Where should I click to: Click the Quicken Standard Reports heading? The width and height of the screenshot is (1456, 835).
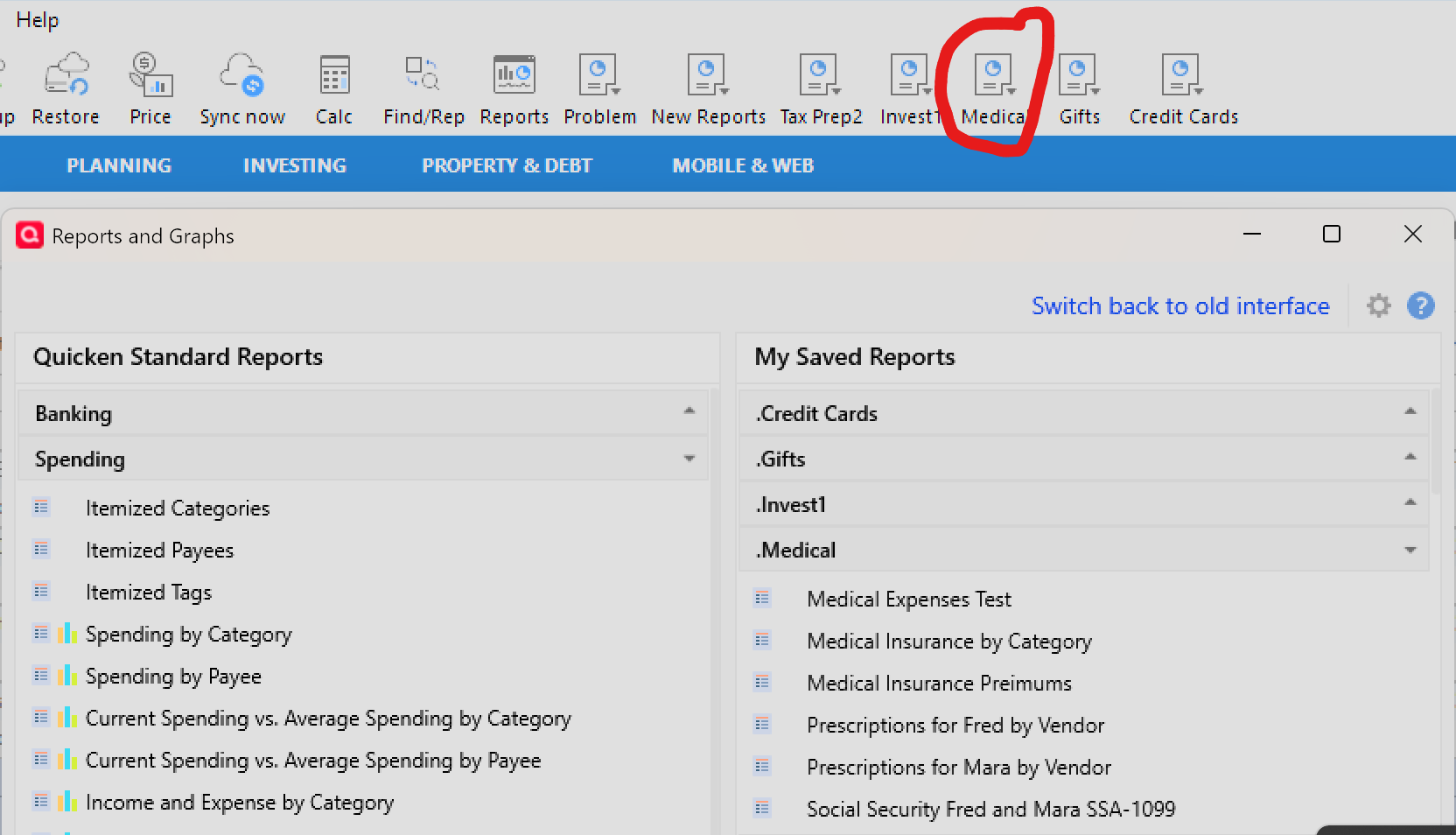pos(178,357)
